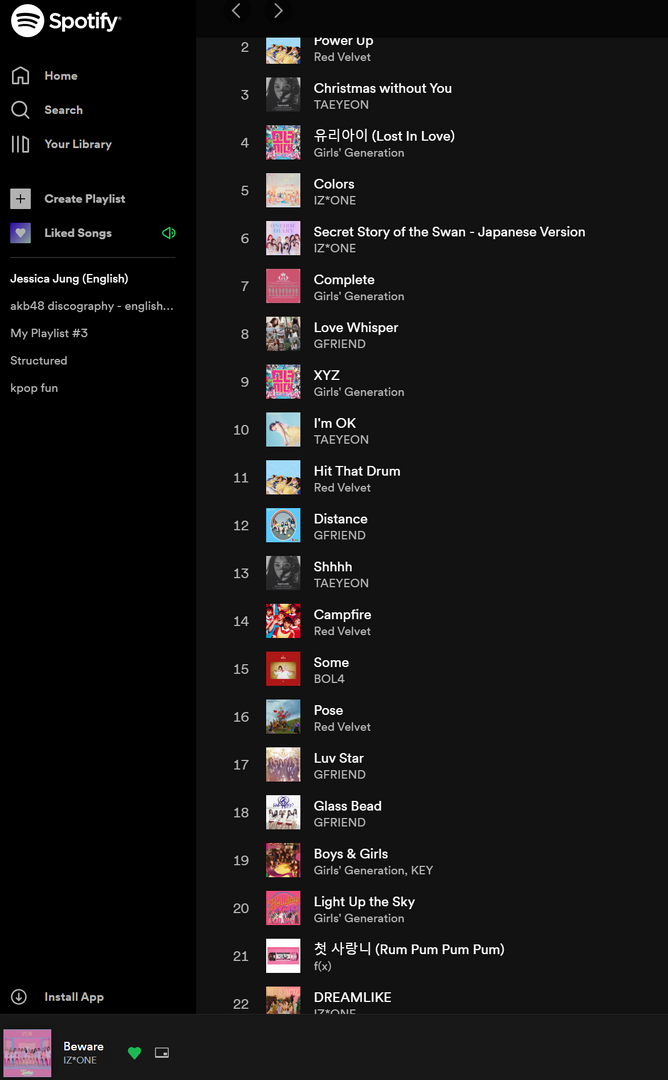This screenshot has height=1080, width=668.
Task: Click IZ*ONE artist in player bar
Action: coord(80,1060)
